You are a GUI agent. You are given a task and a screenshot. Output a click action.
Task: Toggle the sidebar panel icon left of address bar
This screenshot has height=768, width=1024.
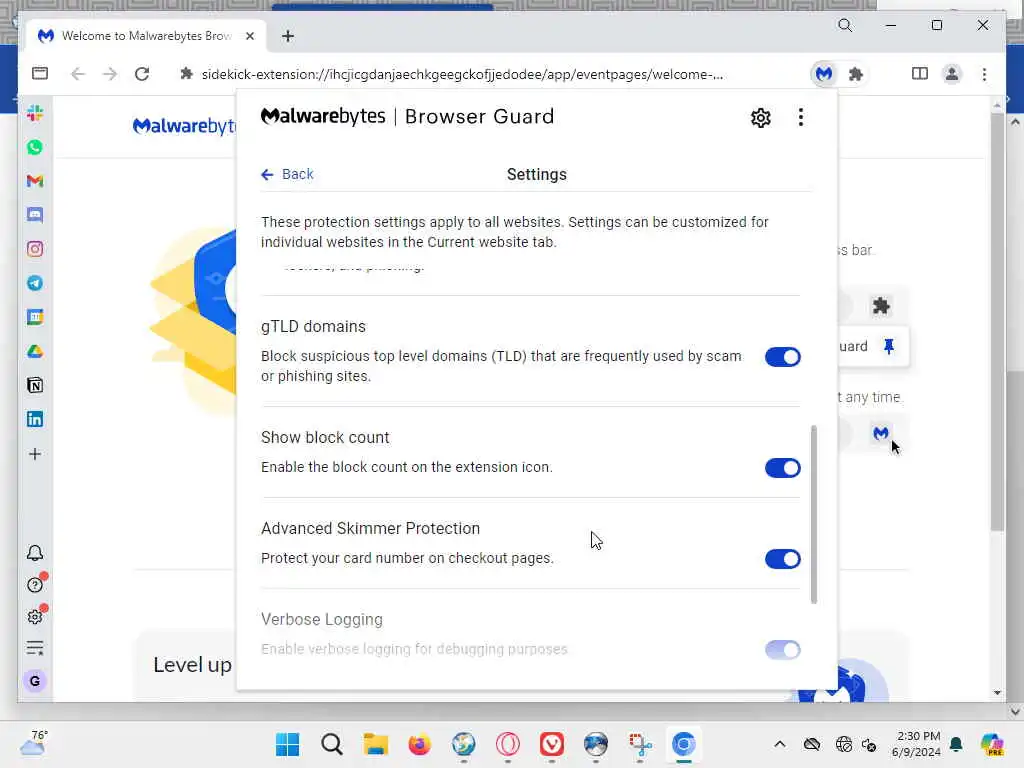[40, 73]
